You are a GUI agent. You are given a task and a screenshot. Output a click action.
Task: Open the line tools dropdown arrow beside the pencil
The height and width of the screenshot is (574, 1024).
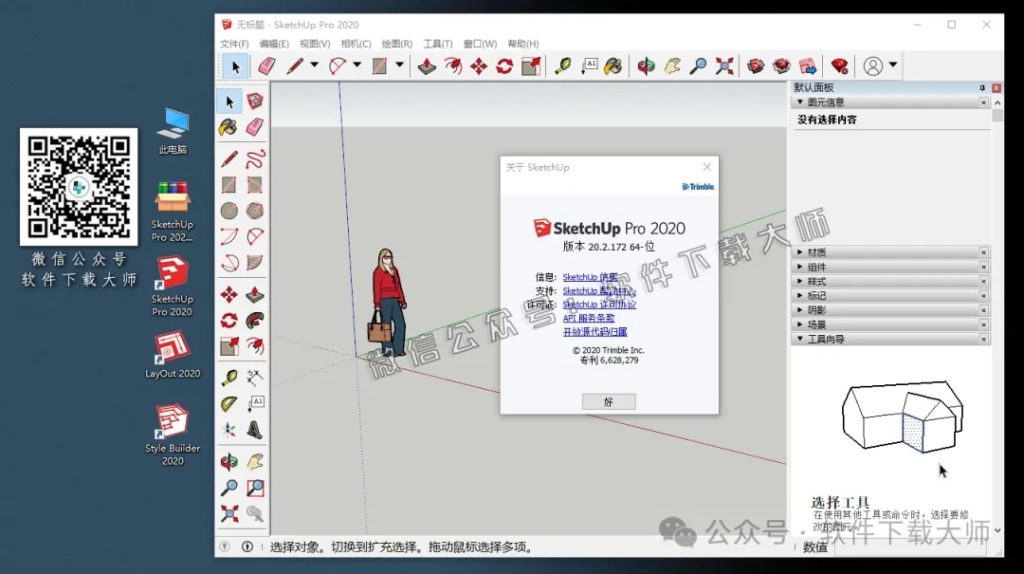point(314,65)
